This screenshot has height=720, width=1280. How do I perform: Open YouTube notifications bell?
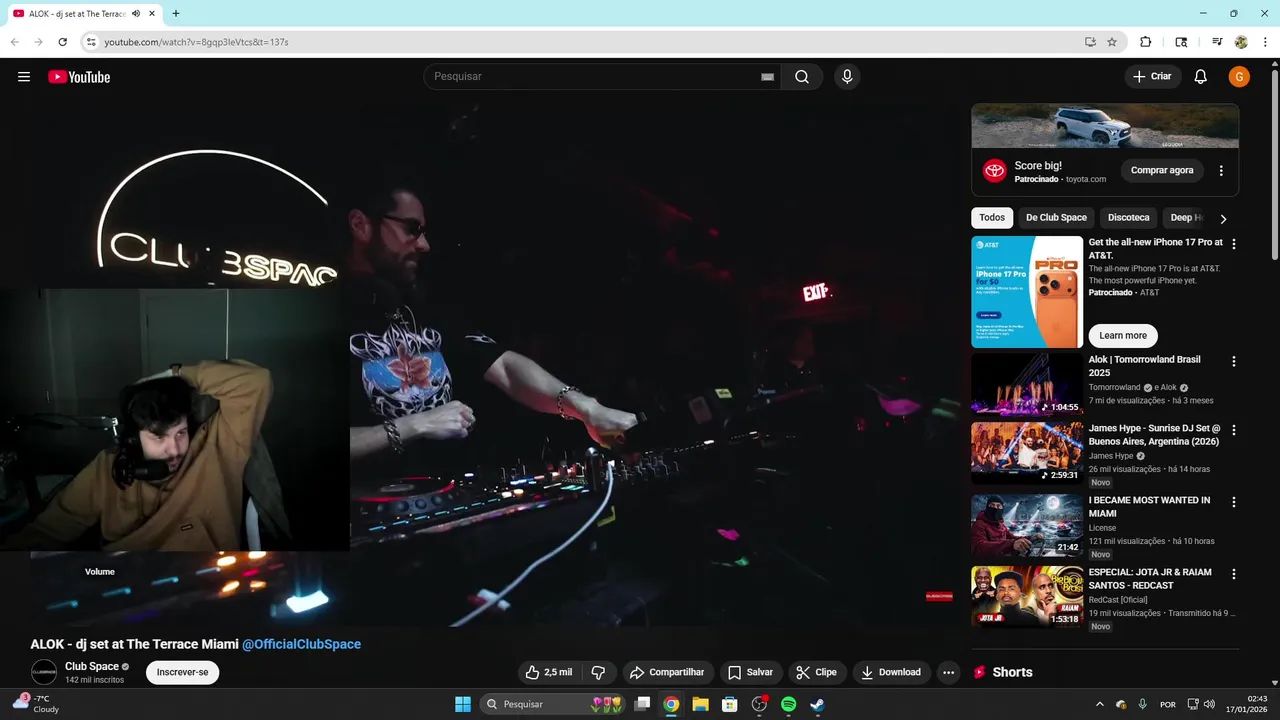[x=1201, y=77]
